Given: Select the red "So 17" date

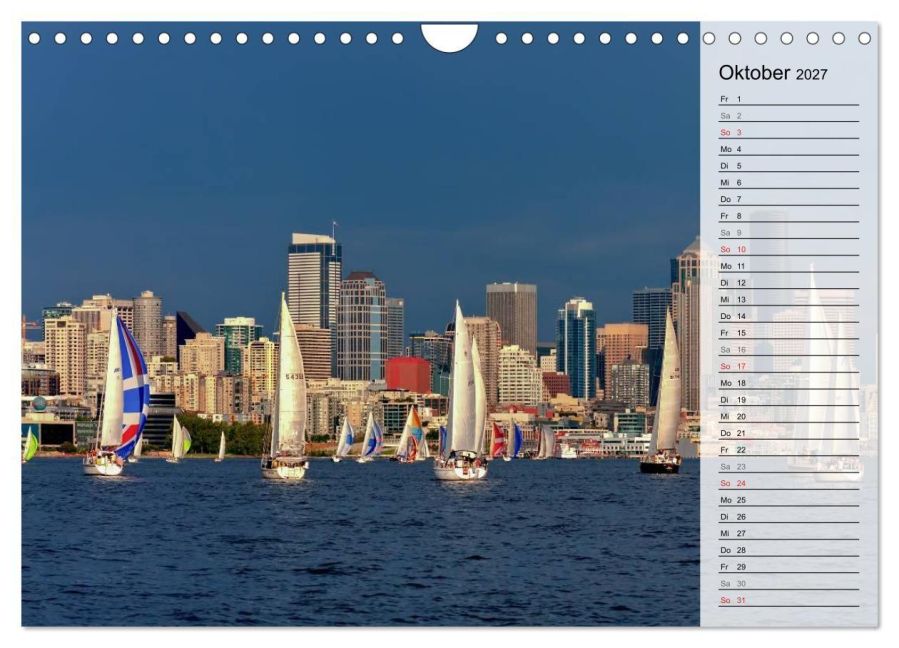Looking at the screenshot, I should (789, 366).
